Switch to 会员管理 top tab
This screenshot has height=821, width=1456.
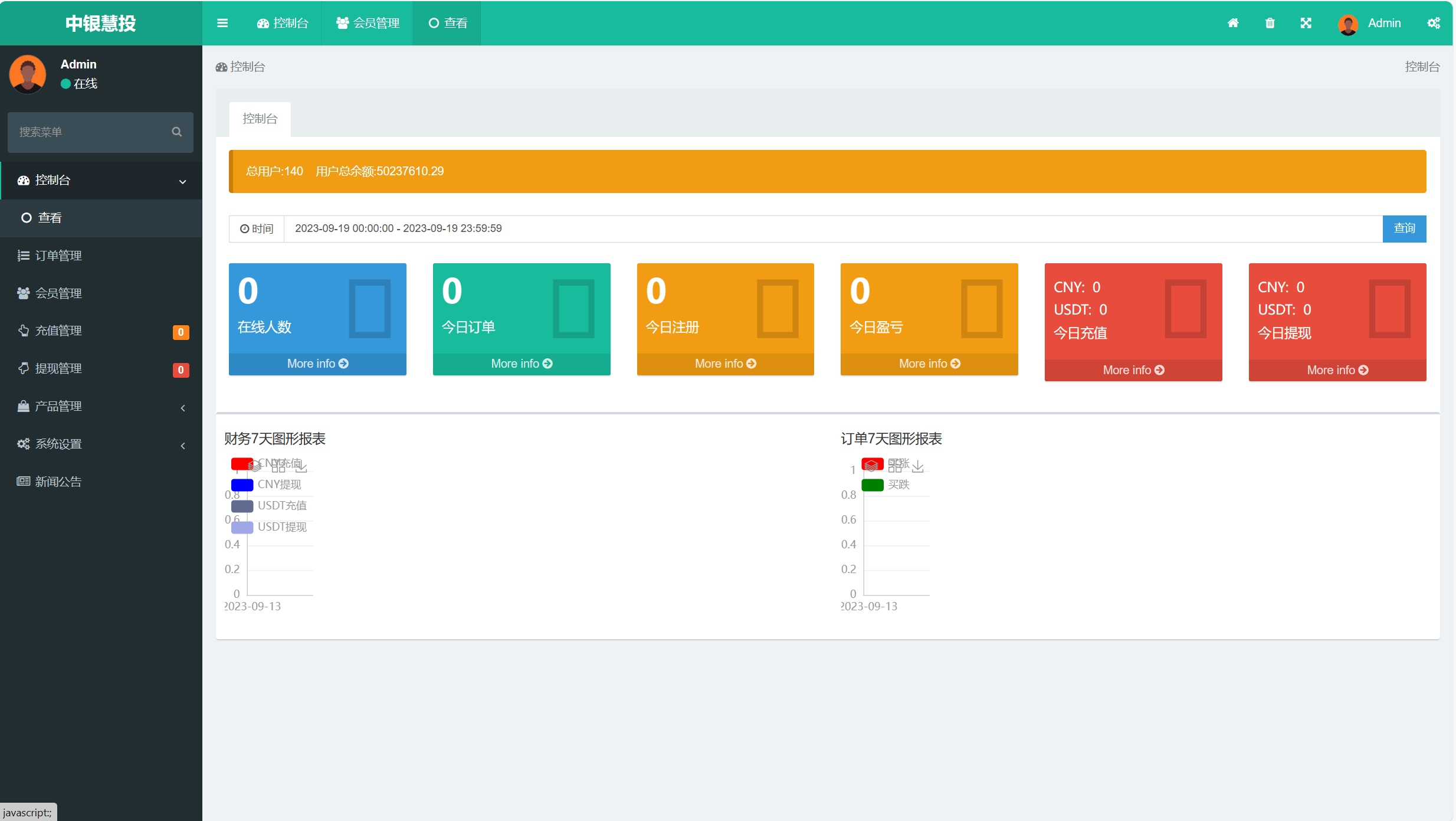(x=368, y=23)
